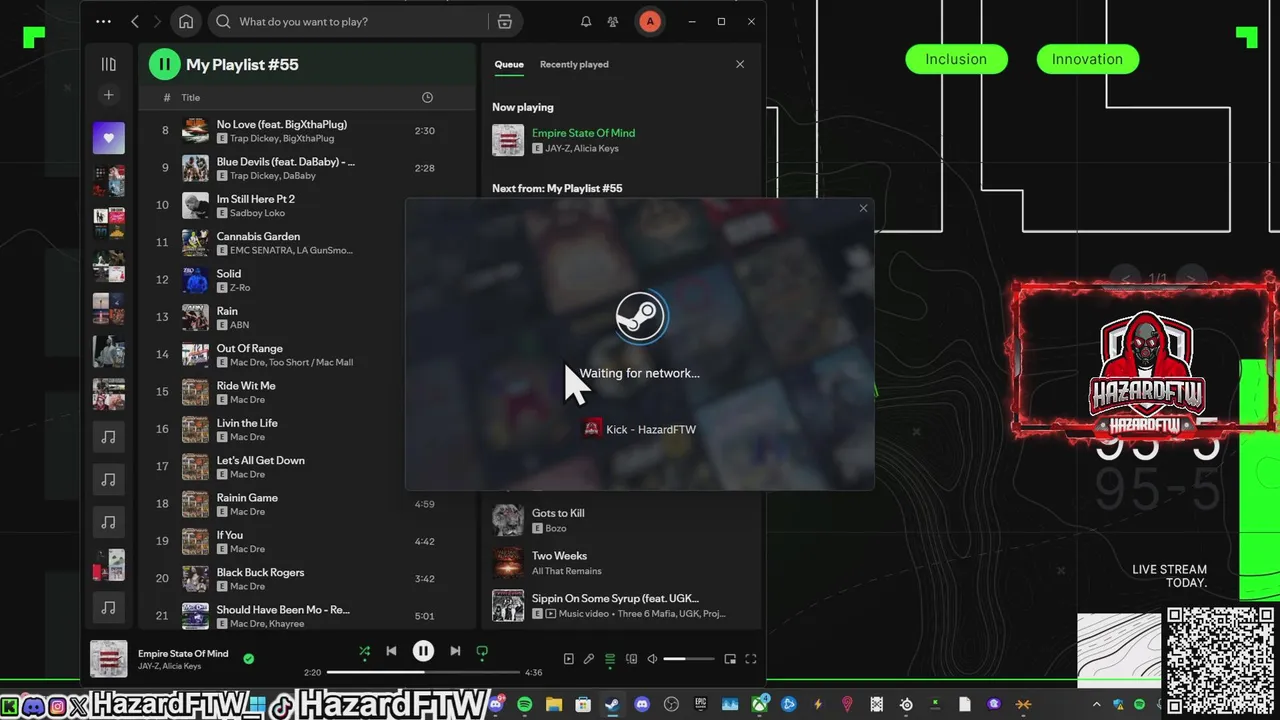
Task: Click the Innovation green button on desktop
Action: point(1087,59)
